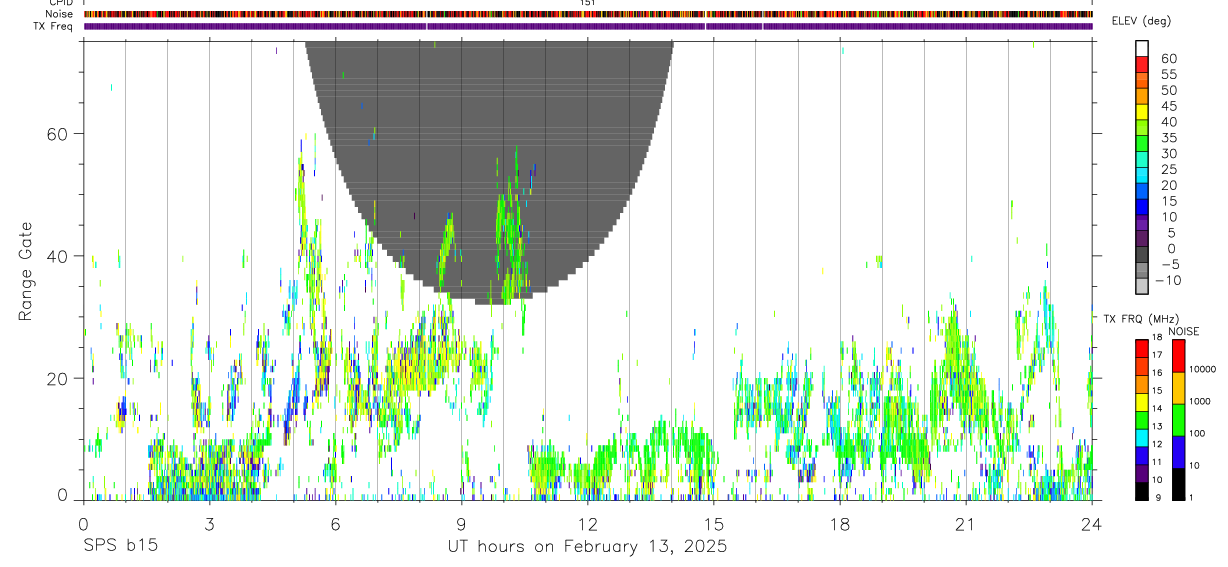Click the "100" value on NOISE legend
Viewport: 1228px width, 567px height.
(1198, 433)
